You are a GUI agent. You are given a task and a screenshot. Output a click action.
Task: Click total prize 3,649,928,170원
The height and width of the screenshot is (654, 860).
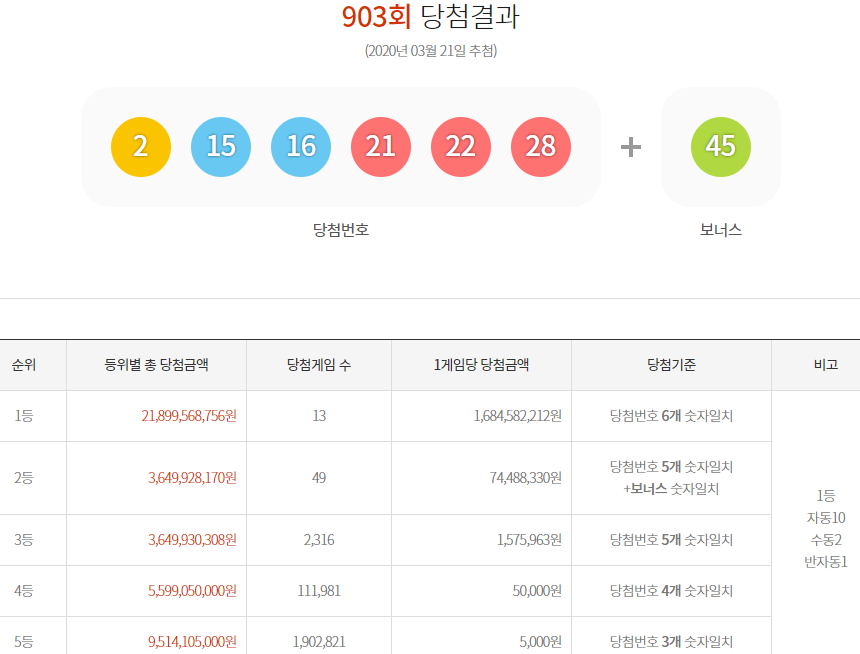coord(193,478)
